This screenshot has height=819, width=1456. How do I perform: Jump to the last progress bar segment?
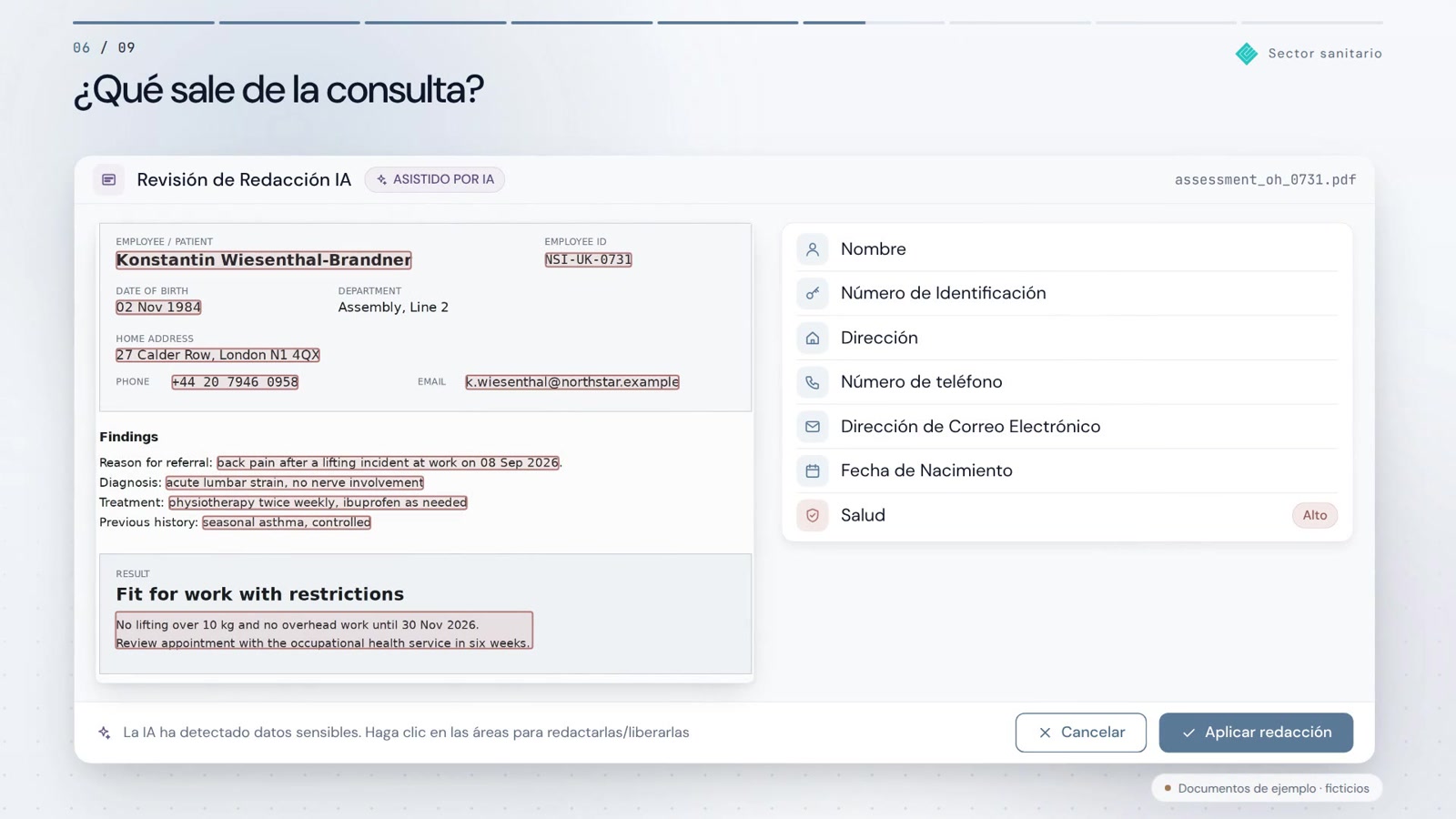coord(1312,23)
